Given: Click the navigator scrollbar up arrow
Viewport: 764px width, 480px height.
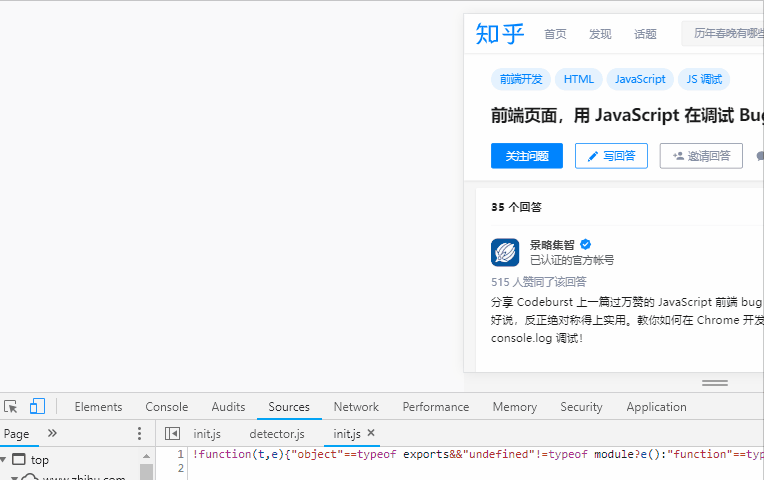Looking at the screenshot, I should point(146,456).
